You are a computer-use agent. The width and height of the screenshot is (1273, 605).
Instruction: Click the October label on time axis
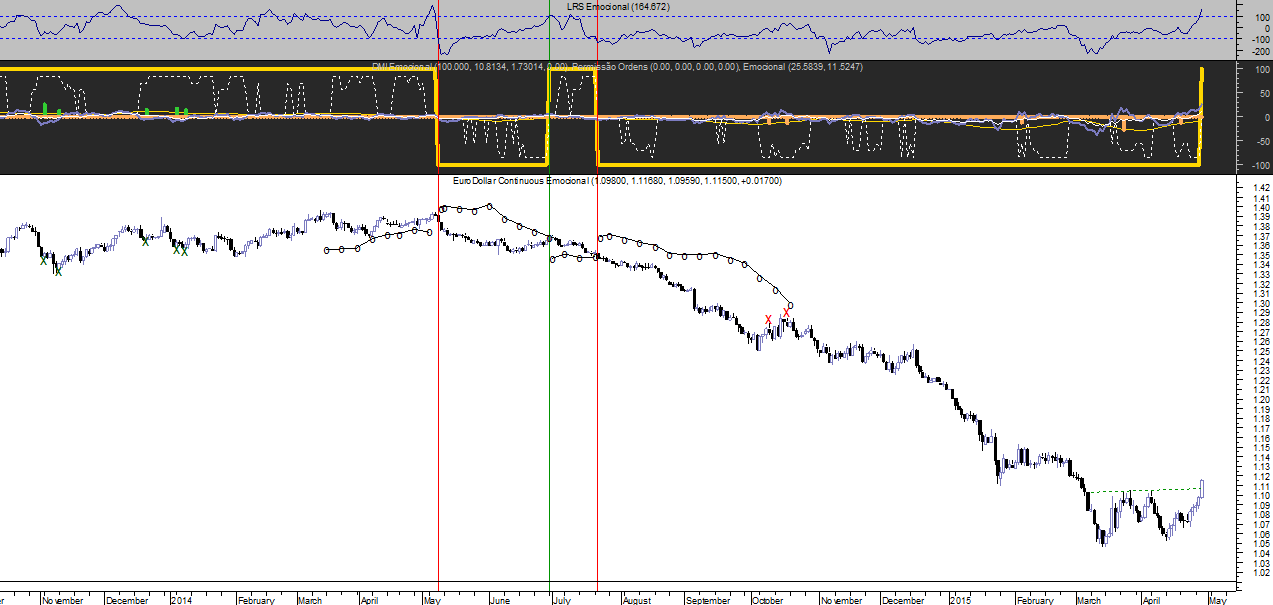[766, 600]
